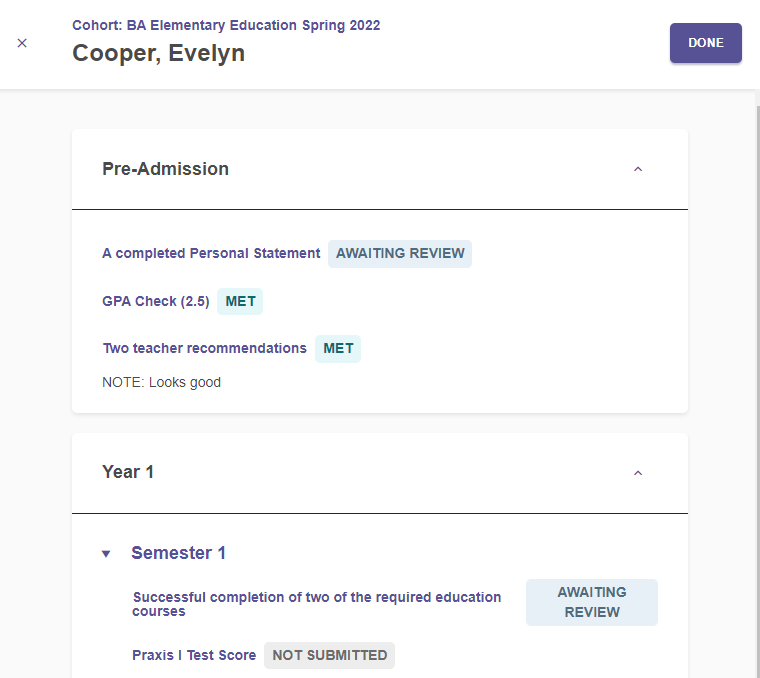Close the student panel with X icon
The height and width of the screenshot is (678, 760).
coord(22,43)
